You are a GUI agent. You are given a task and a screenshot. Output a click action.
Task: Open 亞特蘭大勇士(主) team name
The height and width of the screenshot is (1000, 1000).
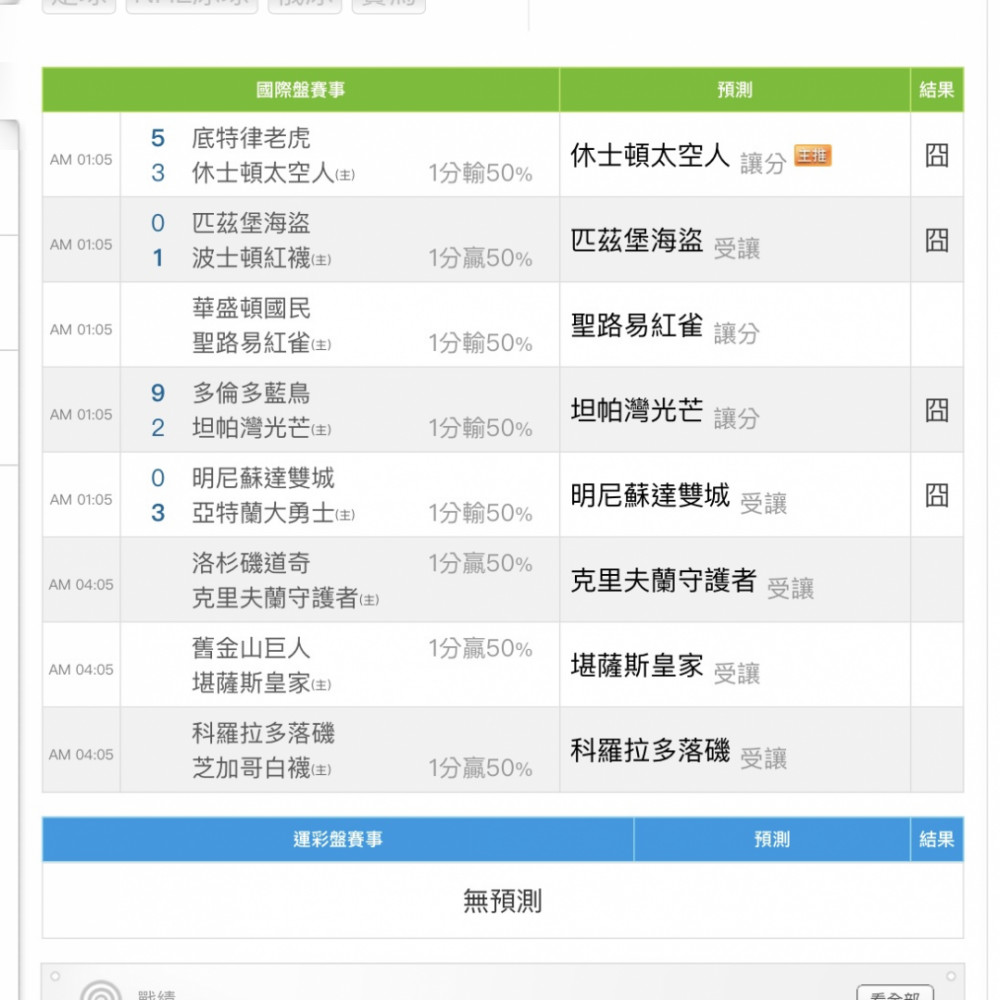[x=273, y=513]
